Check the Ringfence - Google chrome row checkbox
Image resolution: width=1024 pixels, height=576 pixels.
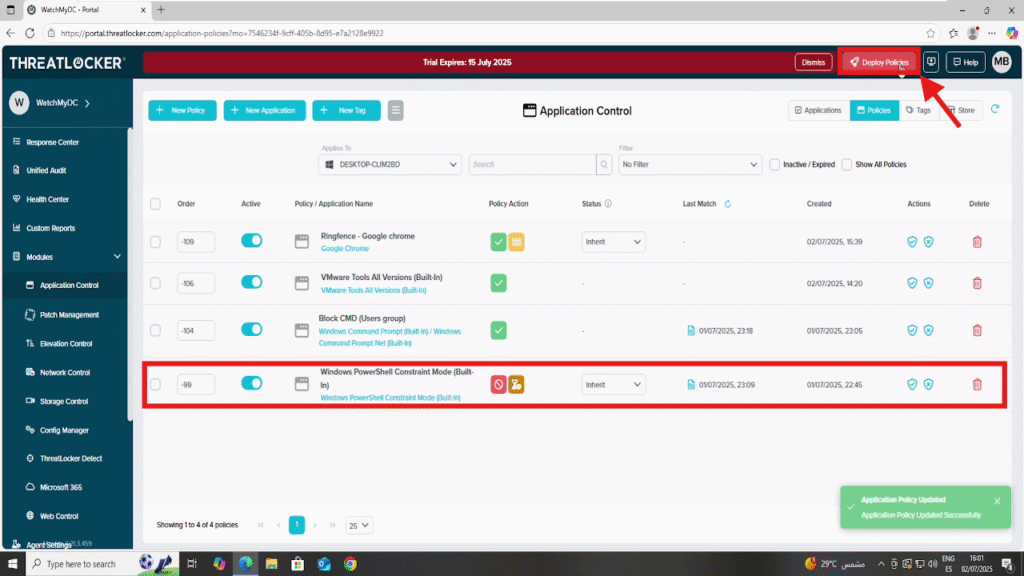(155, 242)
